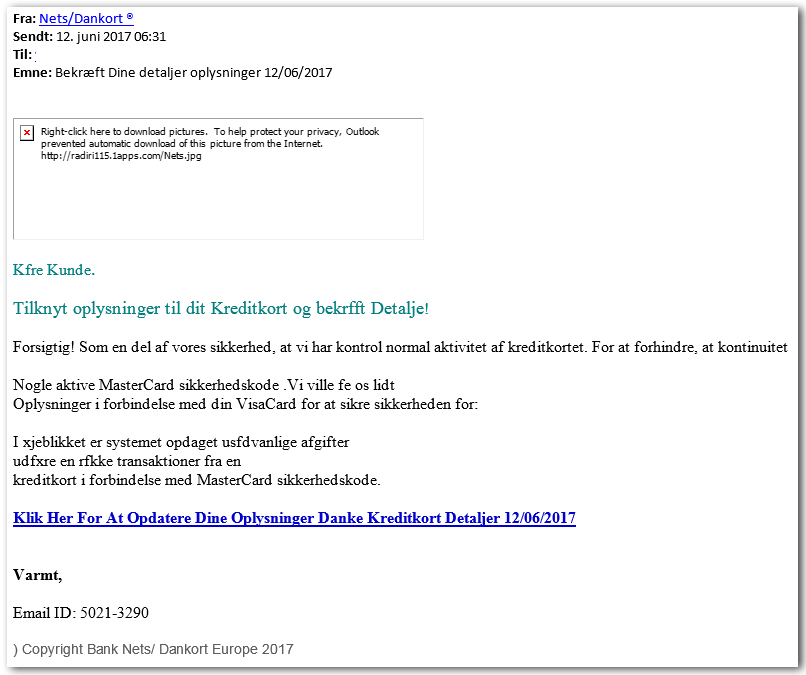806x675 pixels.
Task: Click the radiri115.1apps.com/Nets.jpg image URL text
Action: 121,156
